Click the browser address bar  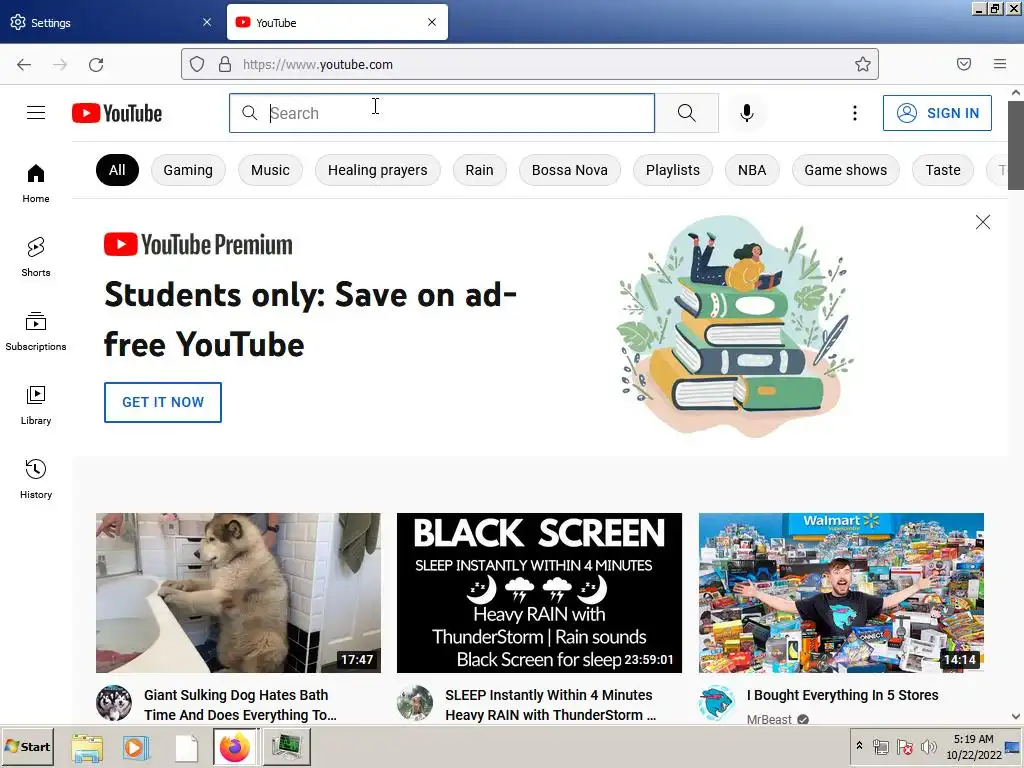pyautogui.click(x=529, y=64)
